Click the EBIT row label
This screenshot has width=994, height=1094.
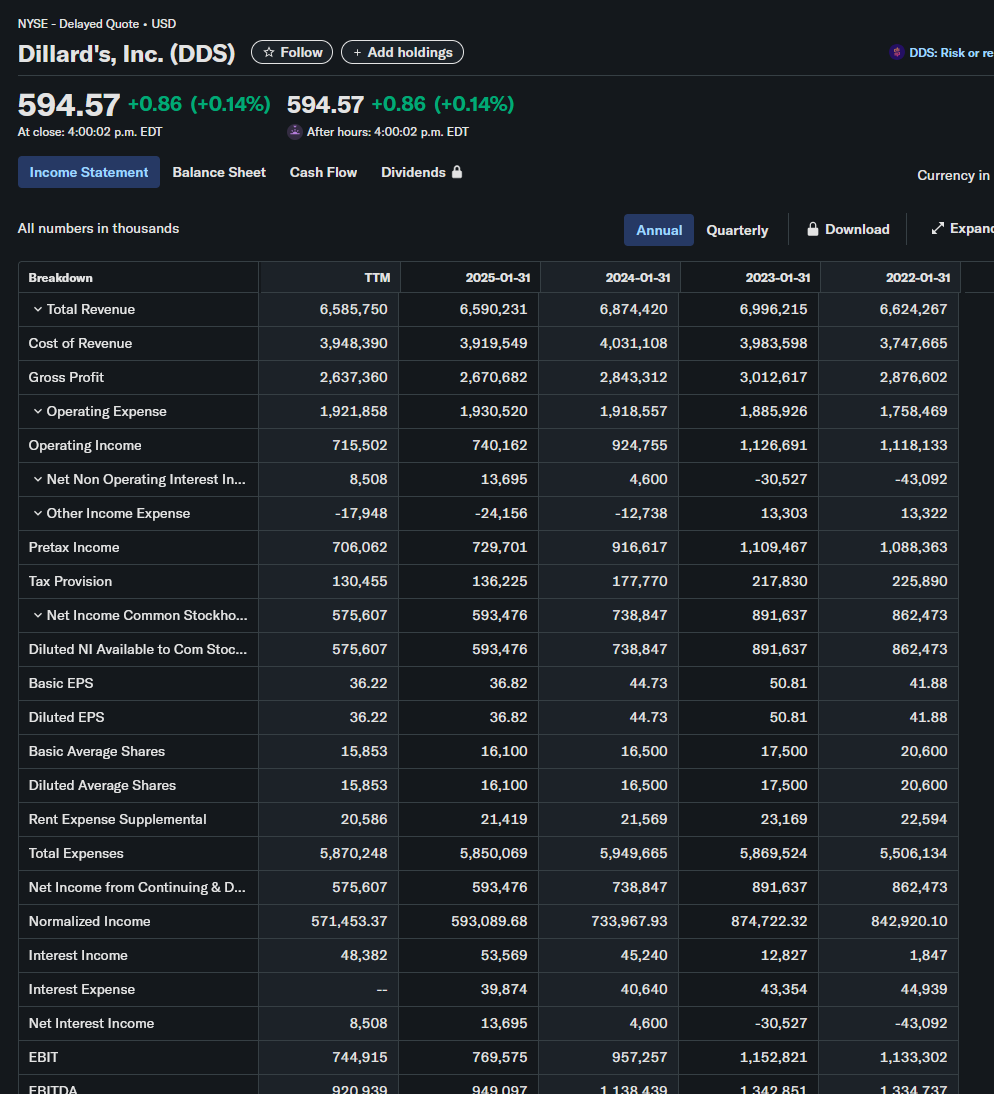43,1057
